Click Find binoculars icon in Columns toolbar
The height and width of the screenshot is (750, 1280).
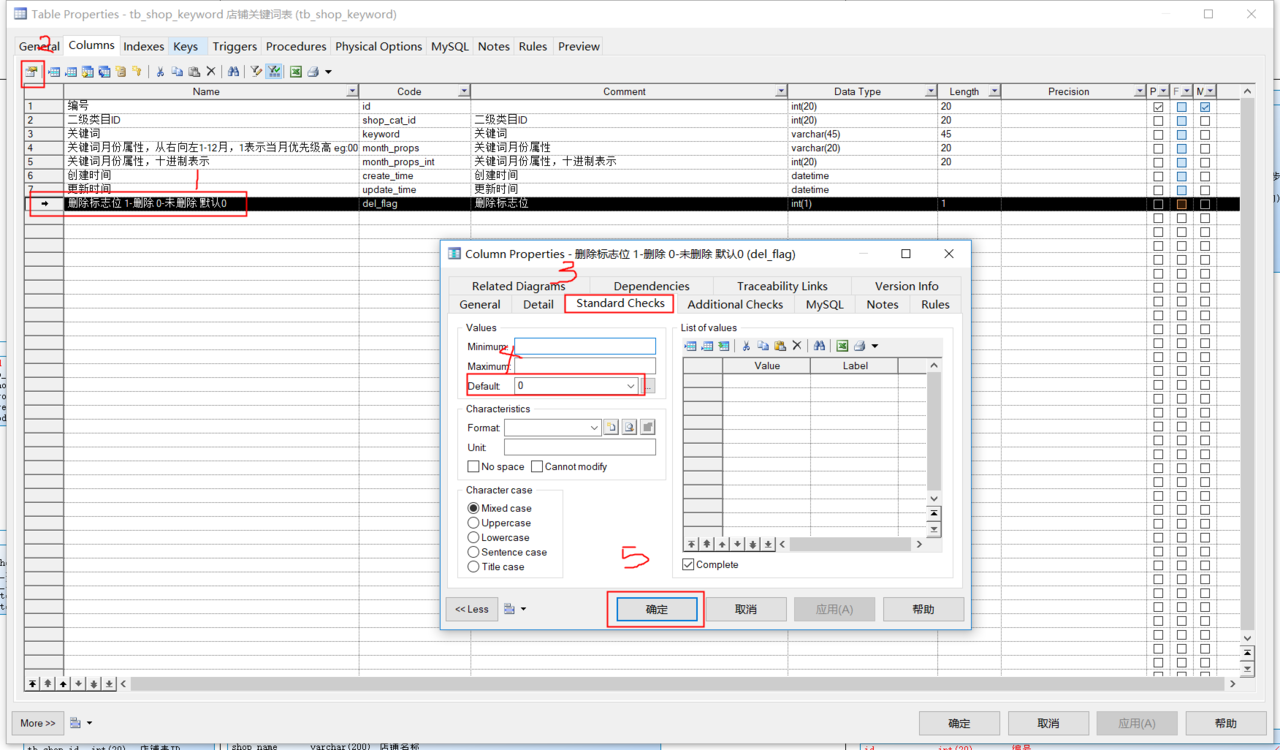[233, 72]
